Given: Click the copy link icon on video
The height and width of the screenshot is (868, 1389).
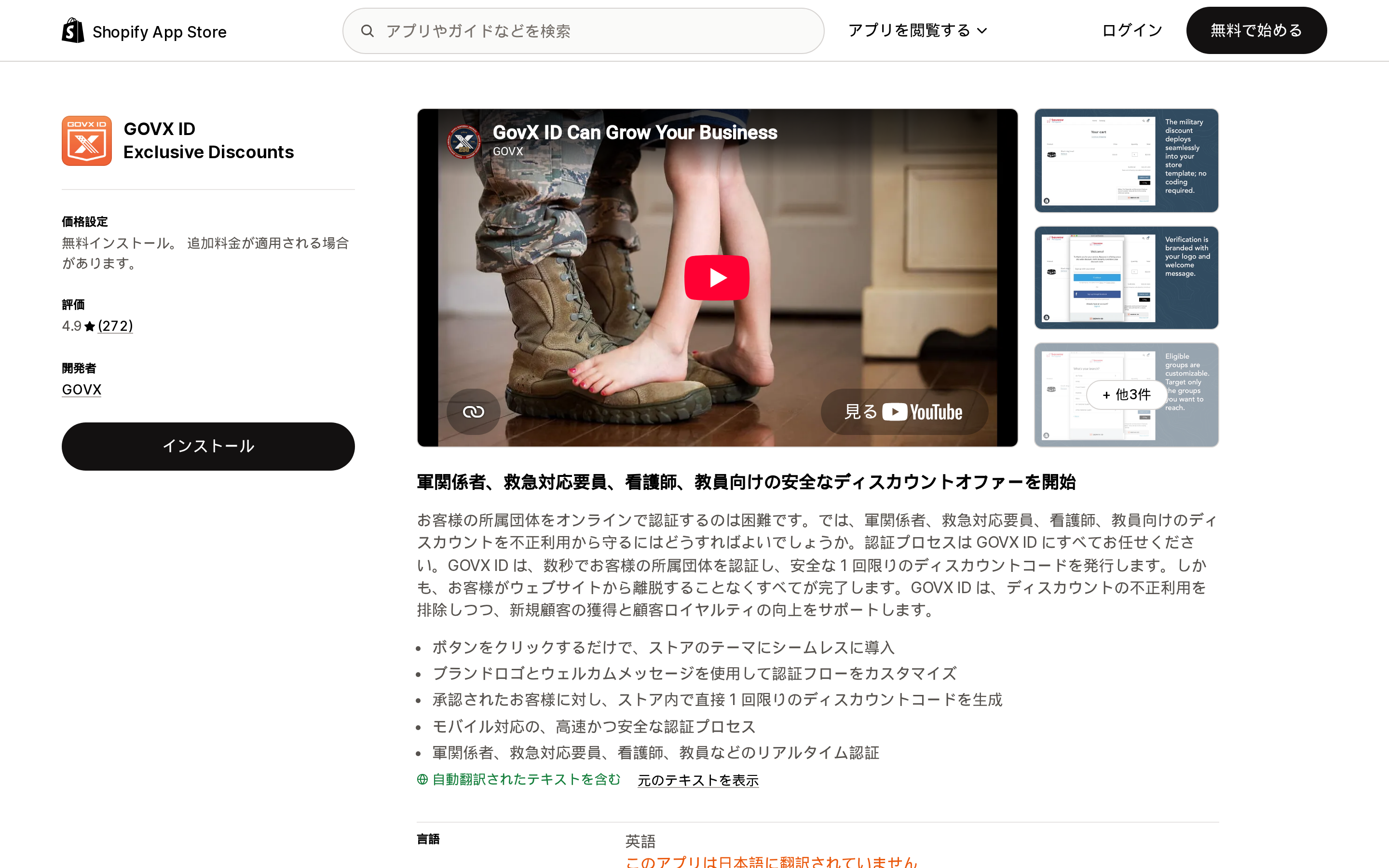Looking at the screenshot, I should 474,412.
